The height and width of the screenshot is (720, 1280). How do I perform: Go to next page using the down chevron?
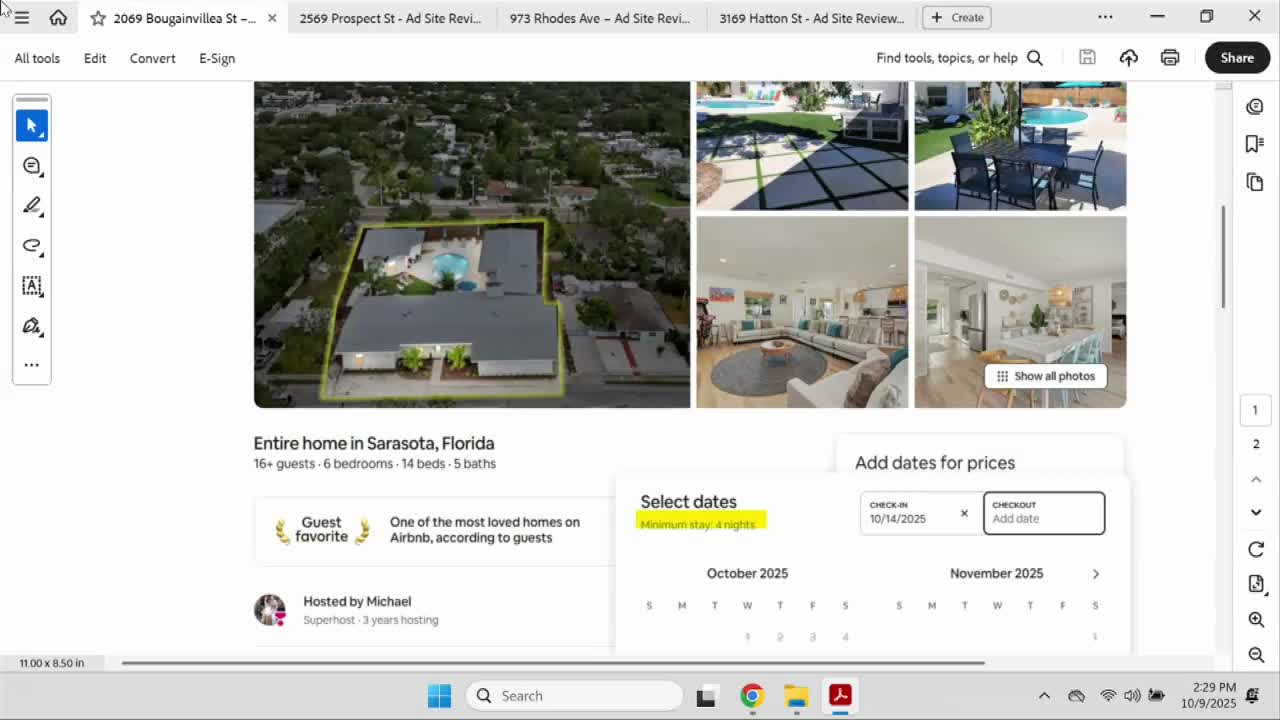(x=1256, y=511)
